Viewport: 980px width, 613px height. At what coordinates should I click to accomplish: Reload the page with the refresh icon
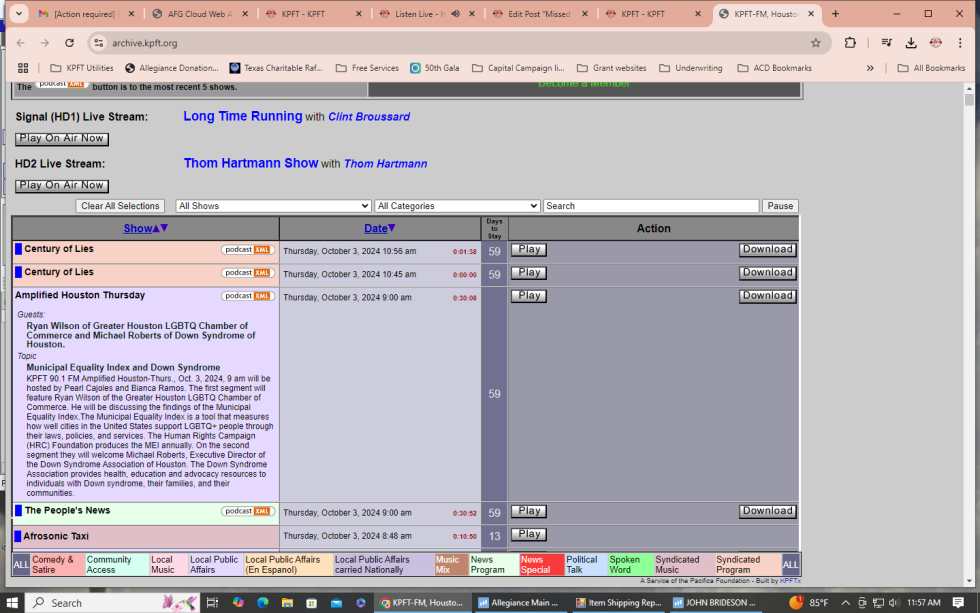[69, 43]
